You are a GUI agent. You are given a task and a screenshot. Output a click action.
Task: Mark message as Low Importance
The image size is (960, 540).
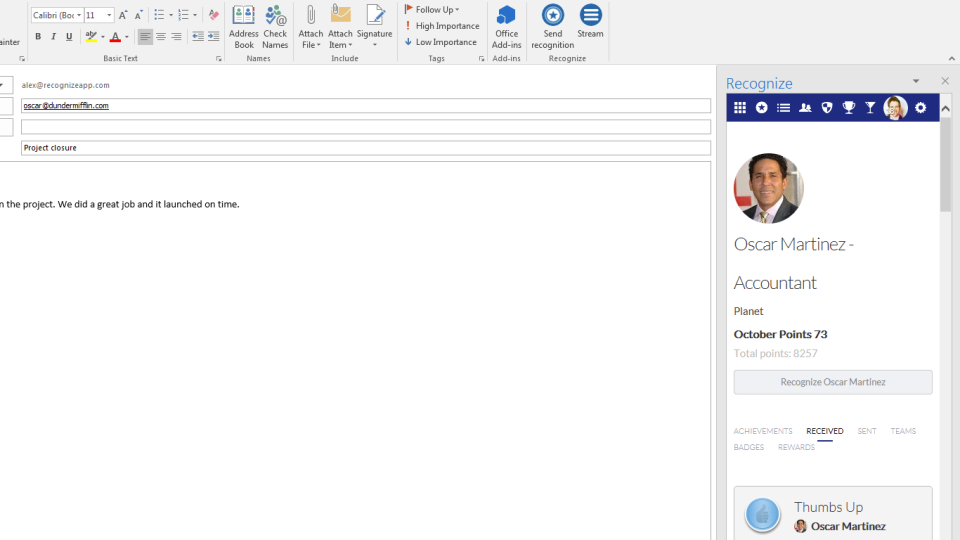(x=440, y=42)
